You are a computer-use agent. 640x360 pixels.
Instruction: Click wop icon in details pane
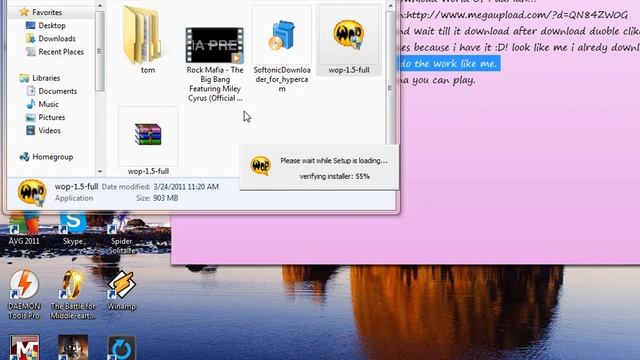(x=32, y=192)
